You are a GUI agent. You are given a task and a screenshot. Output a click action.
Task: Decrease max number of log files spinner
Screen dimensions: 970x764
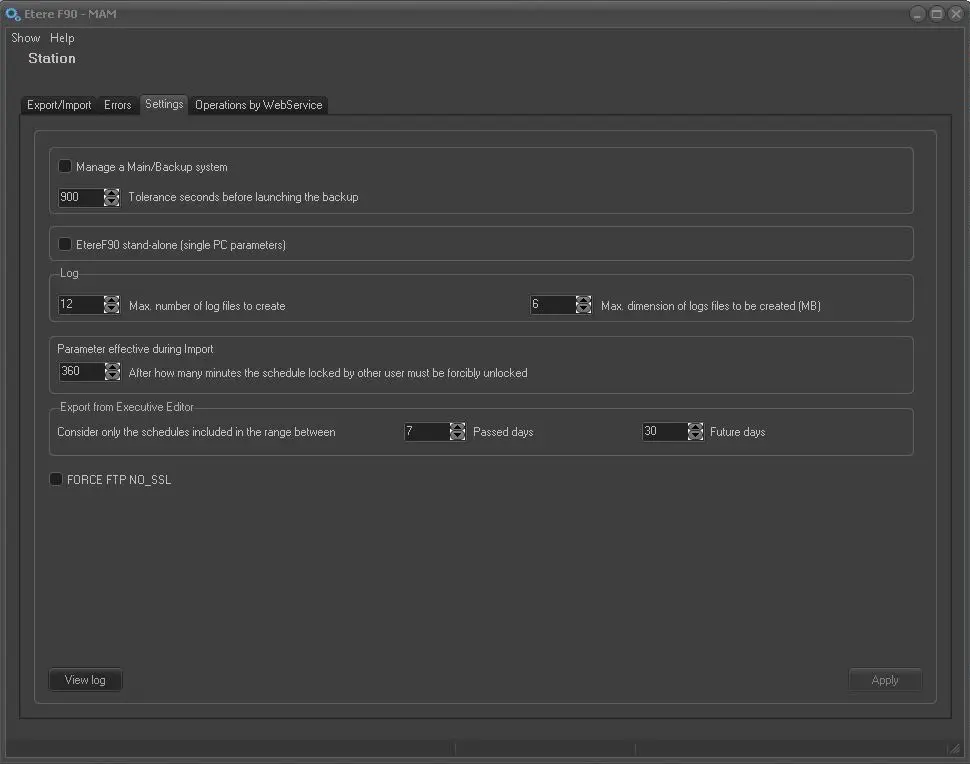pos(112,310)
